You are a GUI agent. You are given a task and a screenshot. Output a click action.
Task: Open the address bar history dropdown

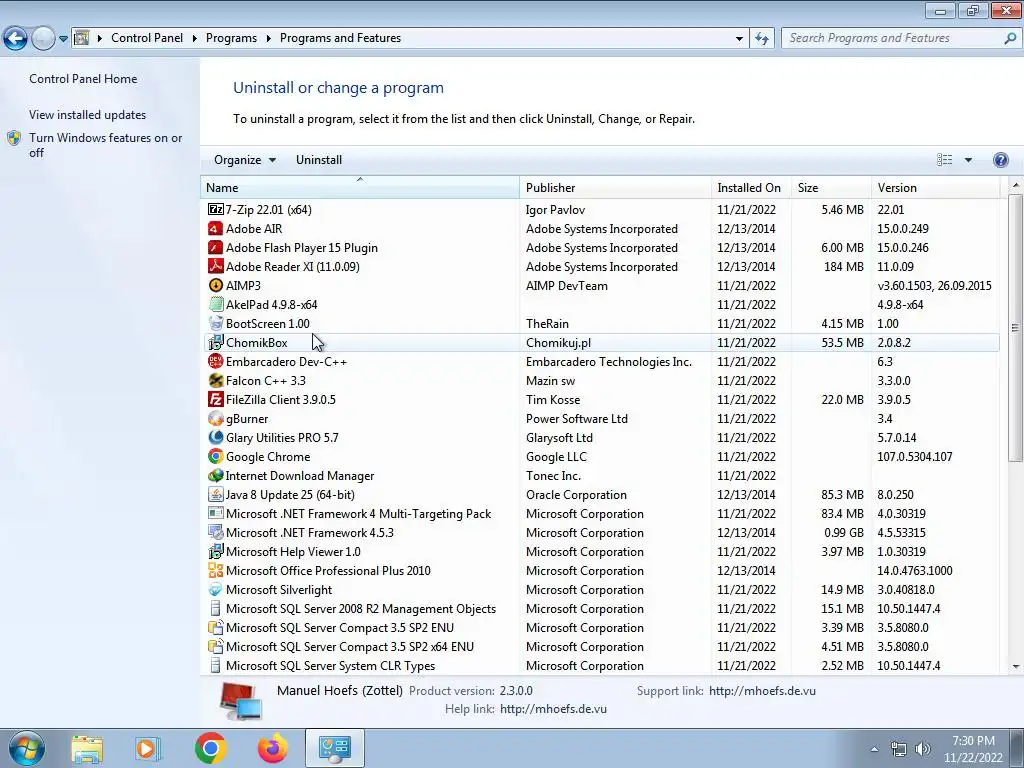(x=739, y=38)
